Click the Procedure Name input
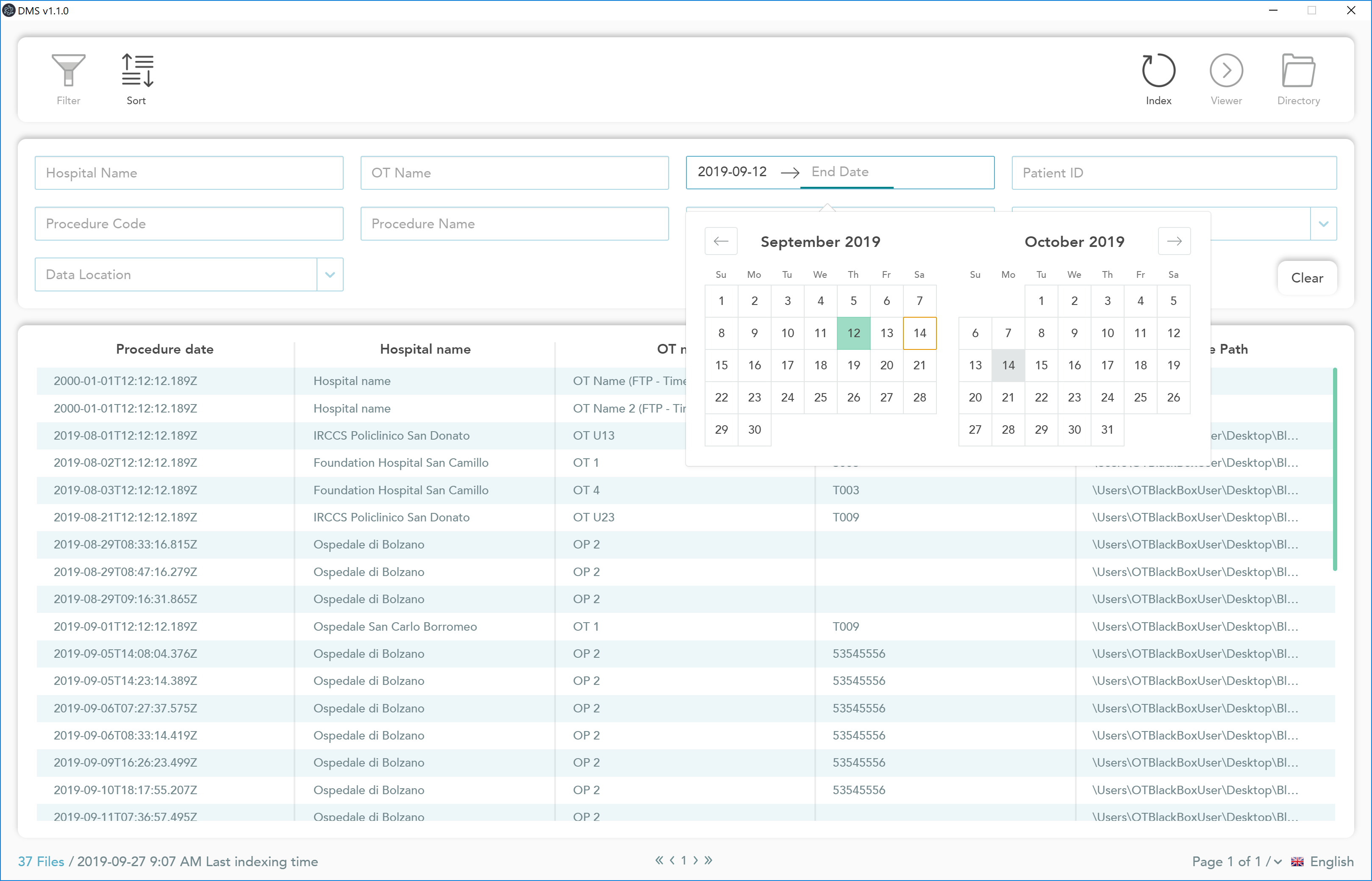The width and height of the screenshot is (1372, 881). click(x=514, y=224)
